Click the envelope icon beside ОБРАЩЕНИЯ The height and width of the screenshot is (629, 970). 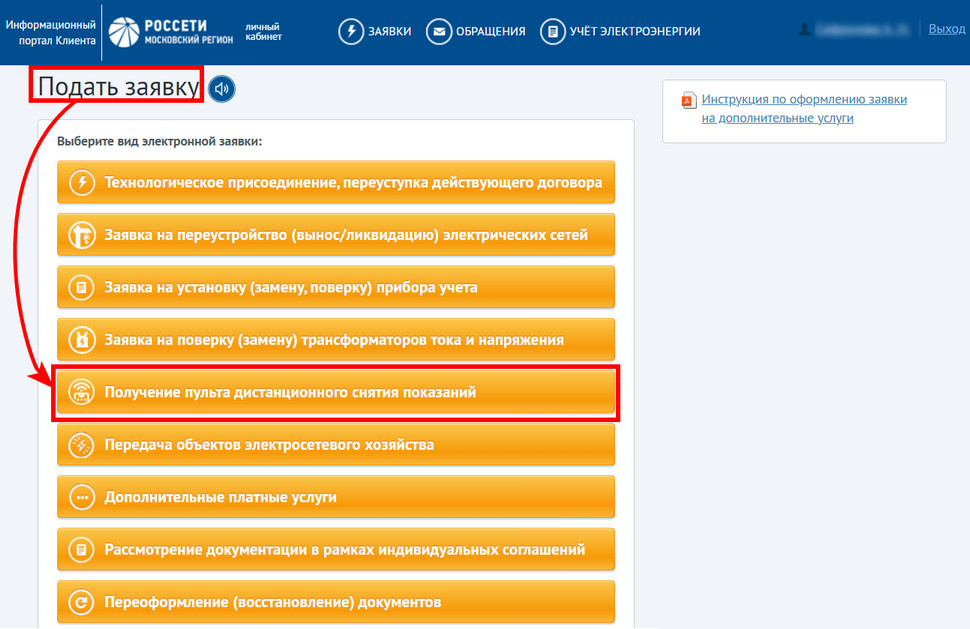[439, 32]
